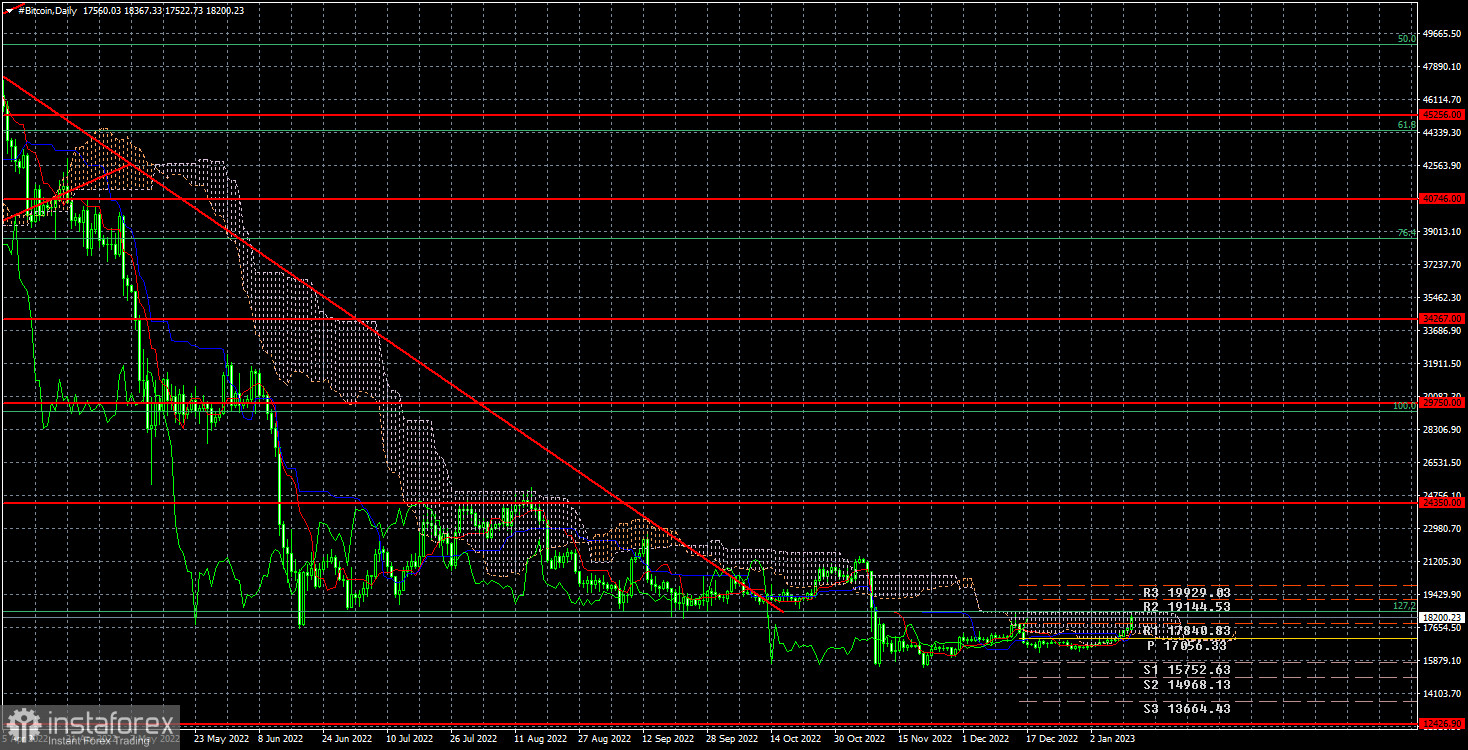Screen dimensions: 1468x750
Task: Click the 15879.10 price axis label
Action: (x=1442, y=661)
